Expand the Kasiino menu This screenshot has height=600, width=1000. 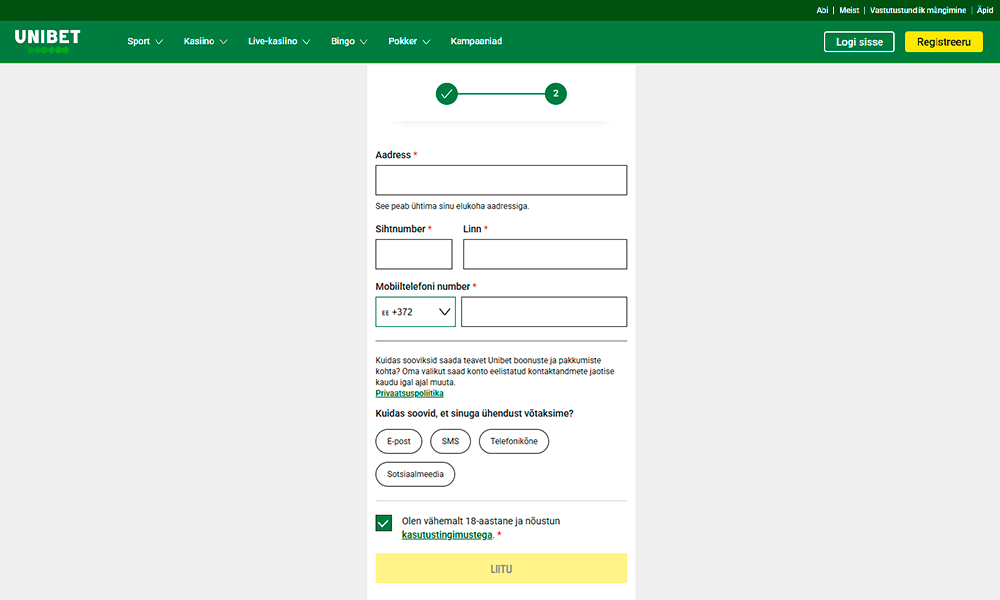tap(205, 42)
